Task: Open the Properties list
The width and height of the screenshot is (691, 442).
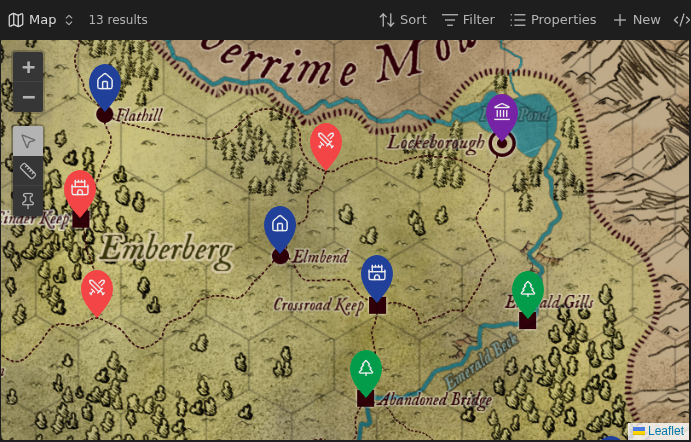Action: click(553, 20)
